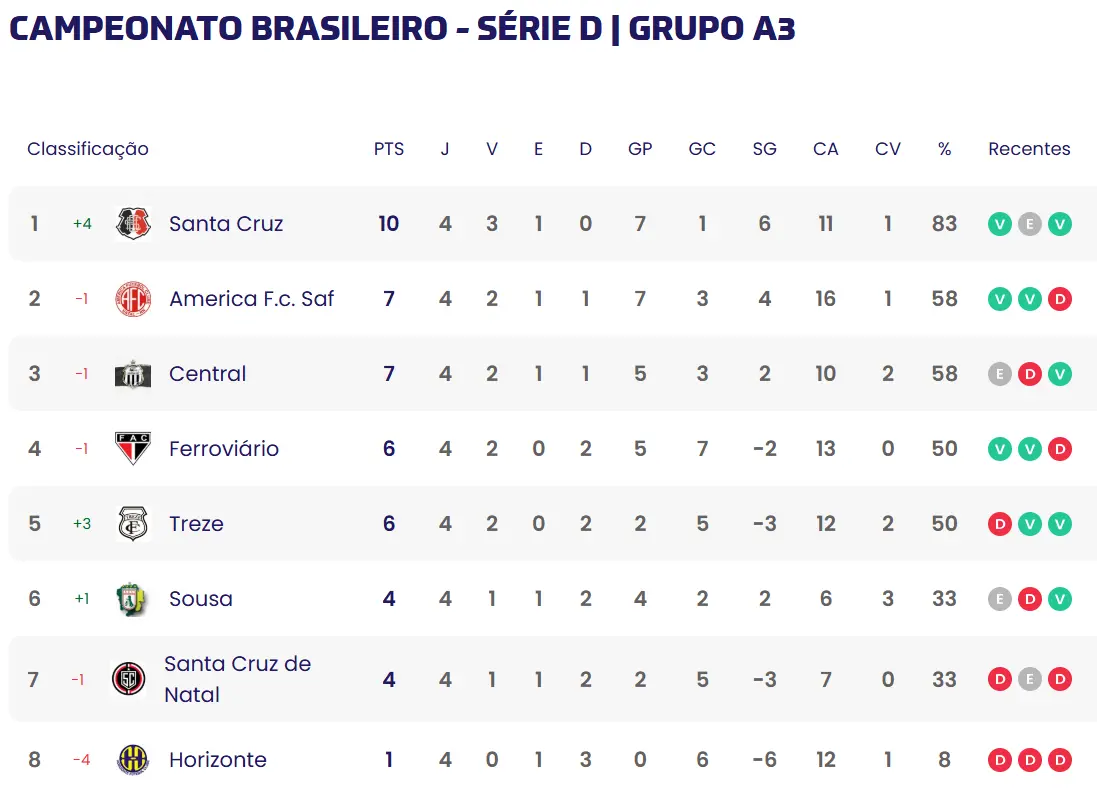Click America F.c. Saf's red defeat badge
1097x796 pixels.
coord(1060,299)
